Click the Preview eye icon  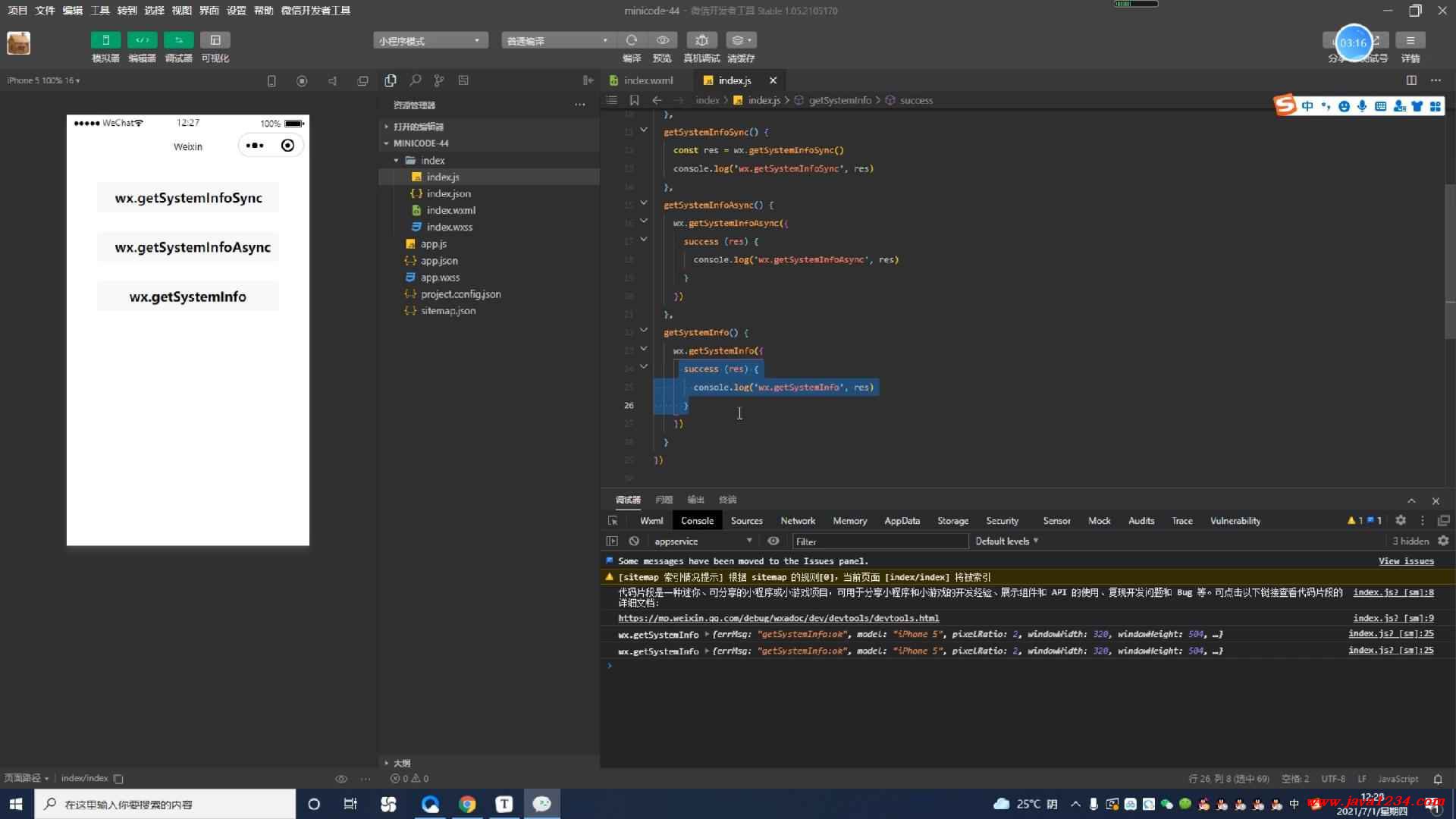pos(662,40)
